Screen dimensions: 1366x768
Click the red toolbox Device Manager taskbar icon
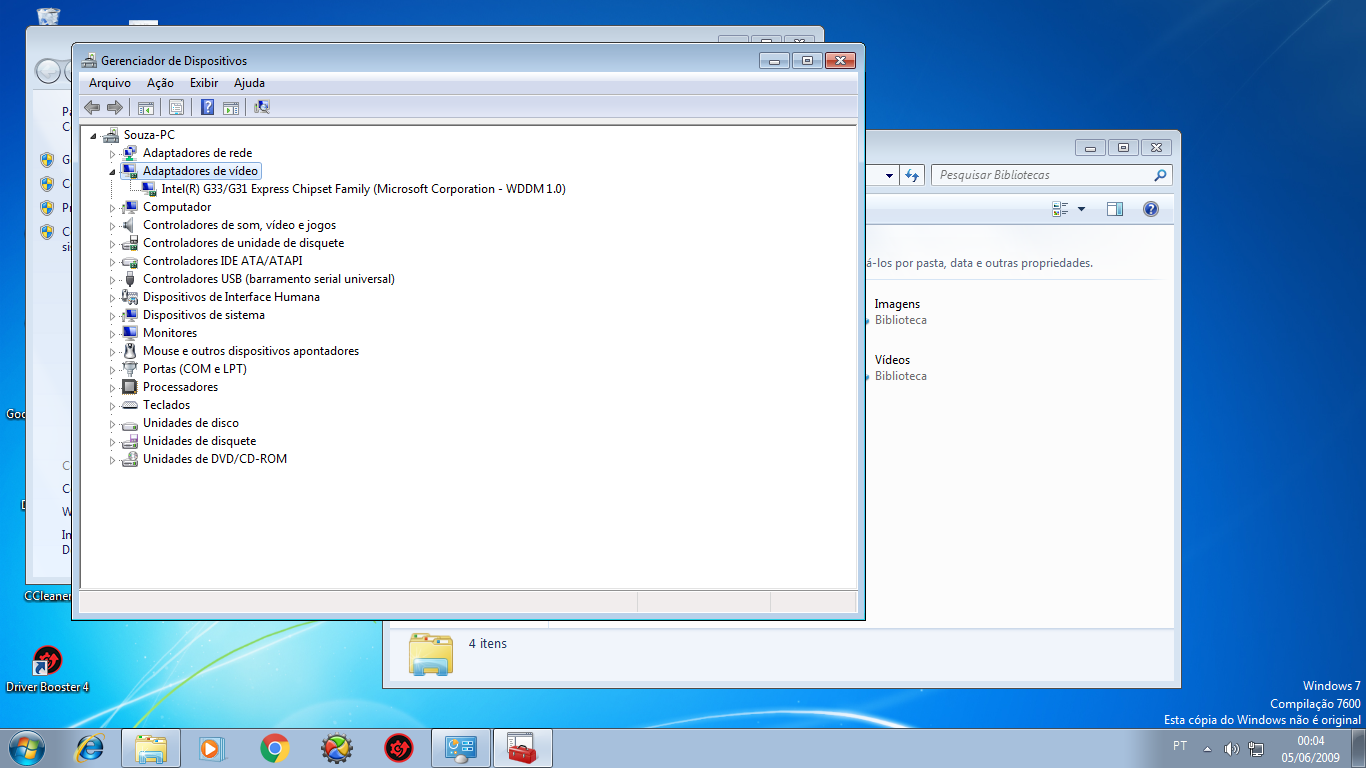523,748
